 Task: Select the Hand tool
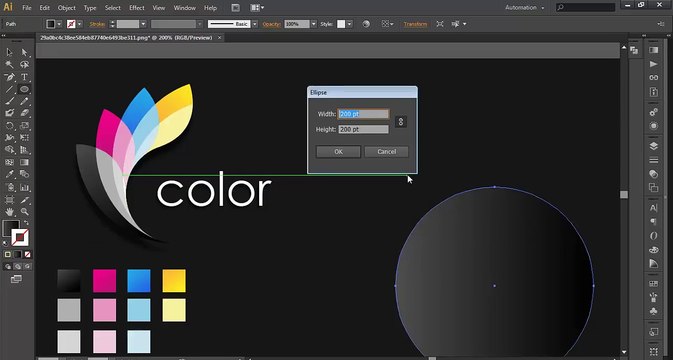point(9,212)
